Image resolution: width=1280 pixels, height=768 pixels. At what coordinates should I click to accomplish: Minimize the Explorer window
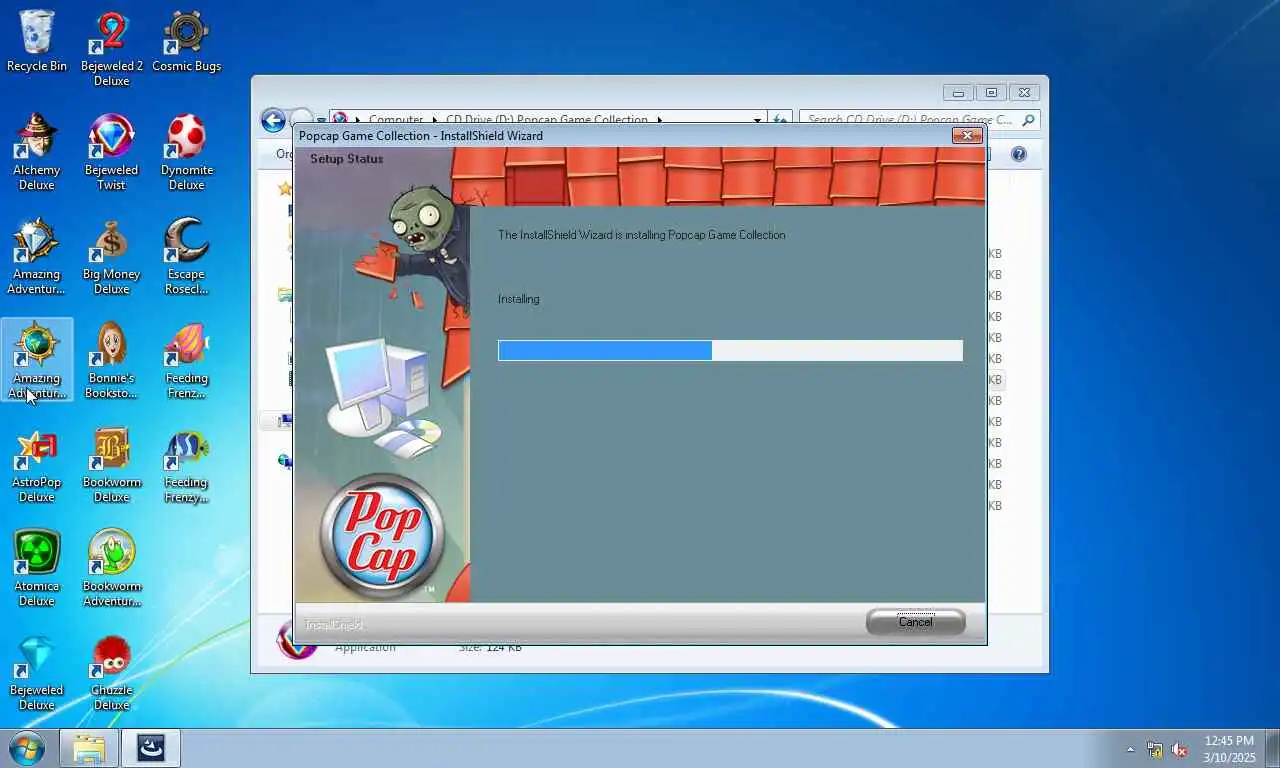[958, 93]
